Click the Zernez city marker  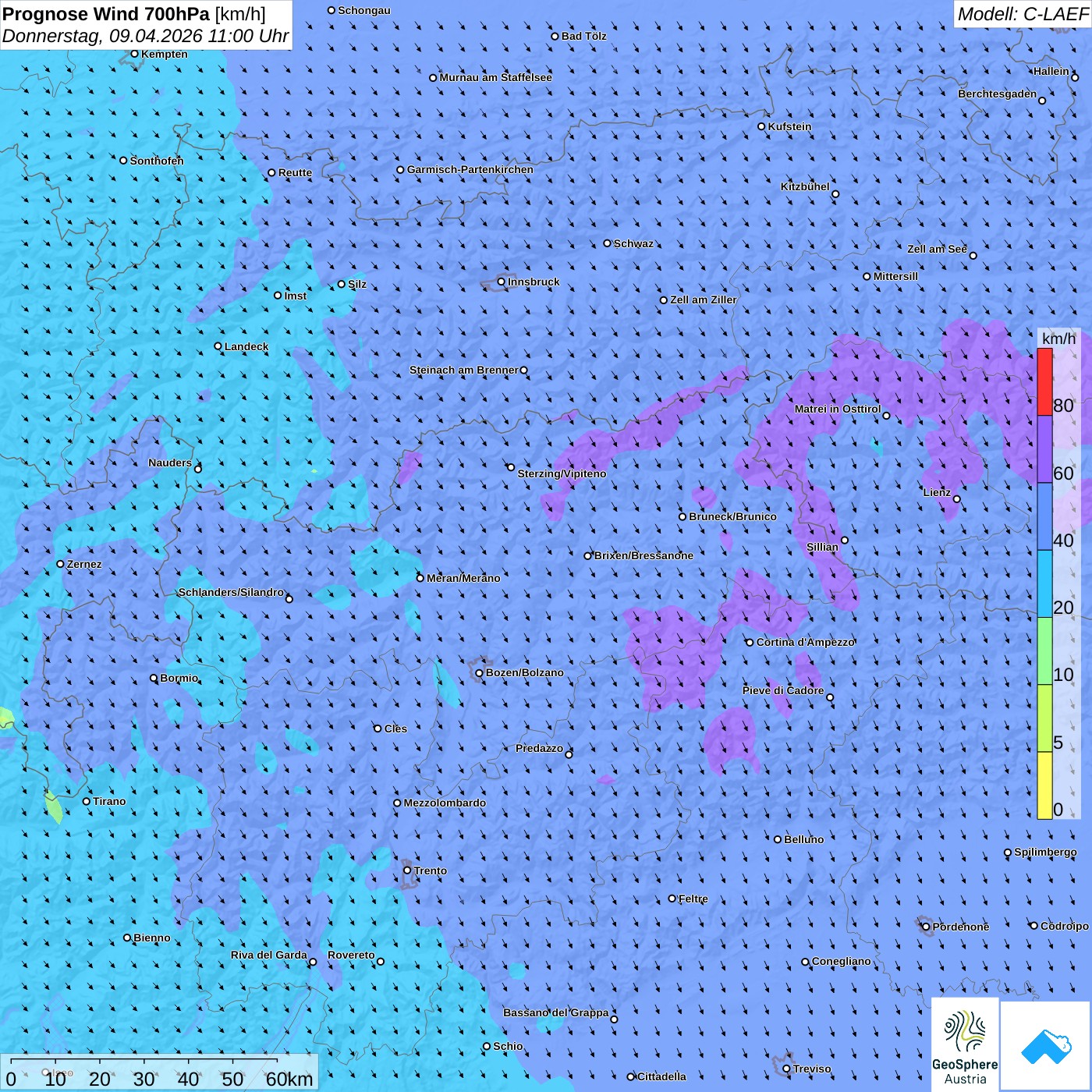pyautogui.click(x=61, y=564)
